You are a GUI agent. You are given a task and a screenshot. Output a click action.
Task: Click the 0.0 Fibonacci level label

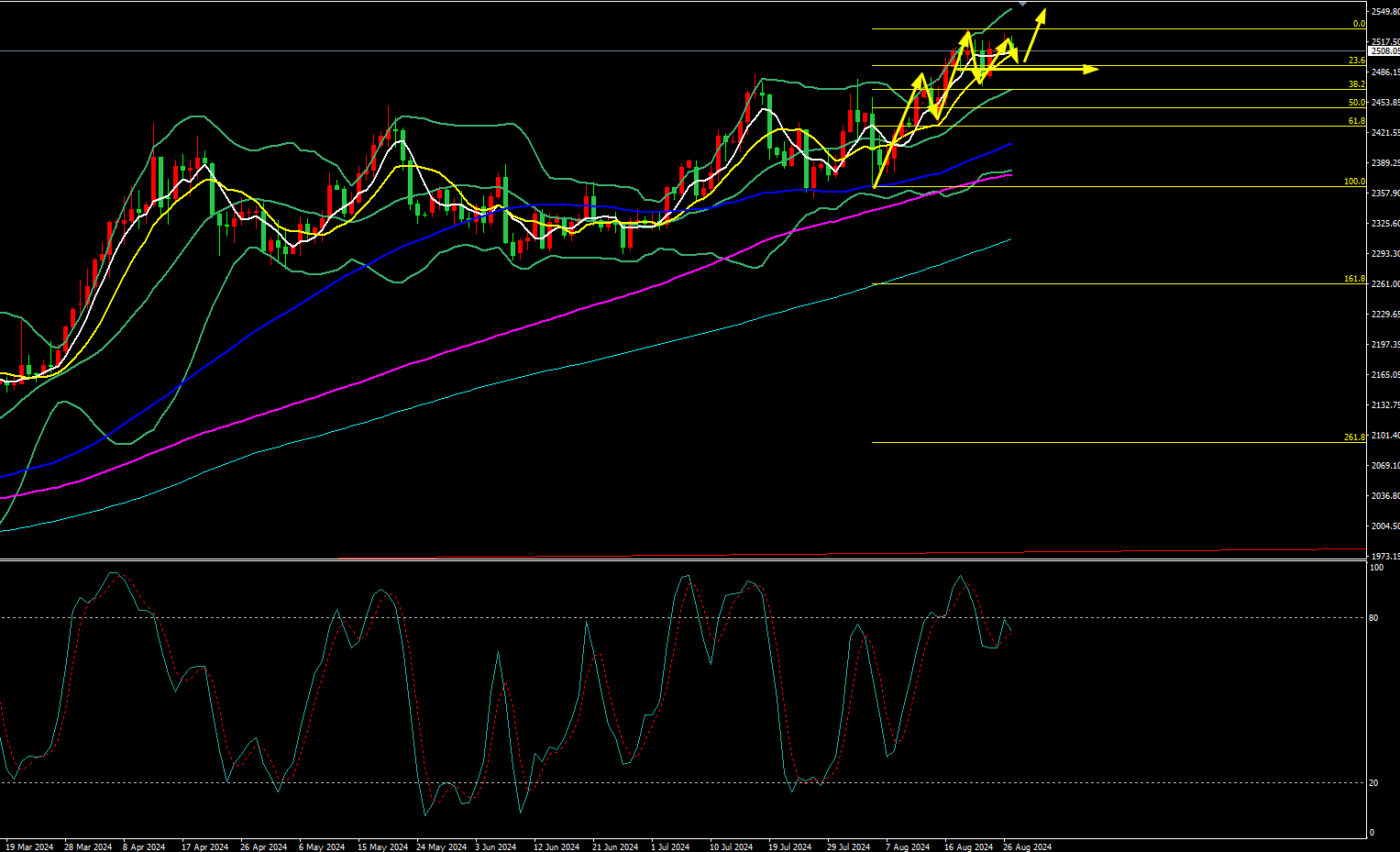pyautogui.click(x=1360, y=25)
